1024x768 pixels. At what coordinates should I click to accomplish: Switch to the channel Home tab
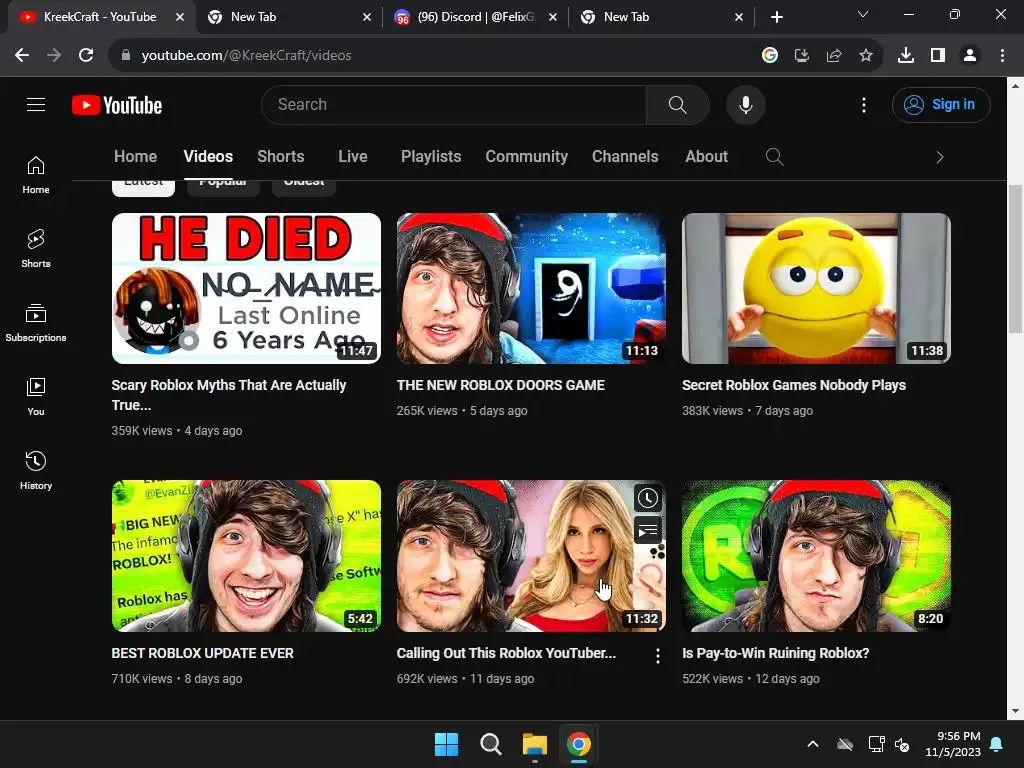click(x=135, y=157)
